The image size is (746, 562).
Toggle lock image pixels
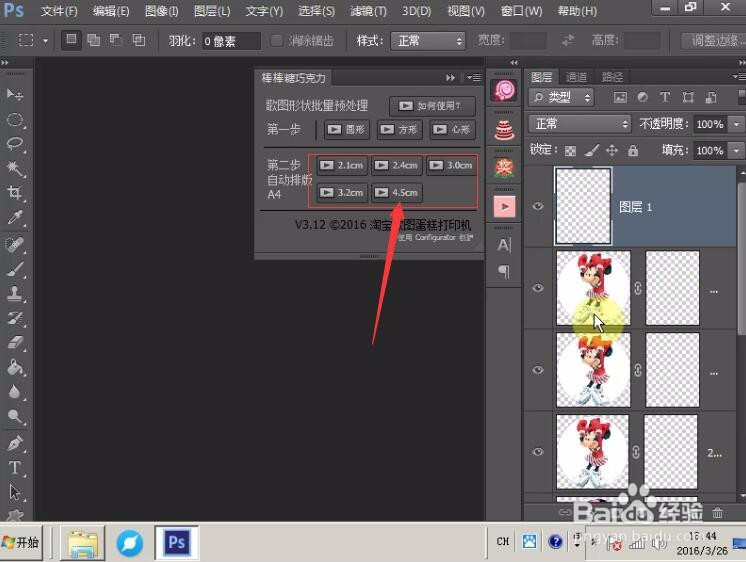pos(591,151)
